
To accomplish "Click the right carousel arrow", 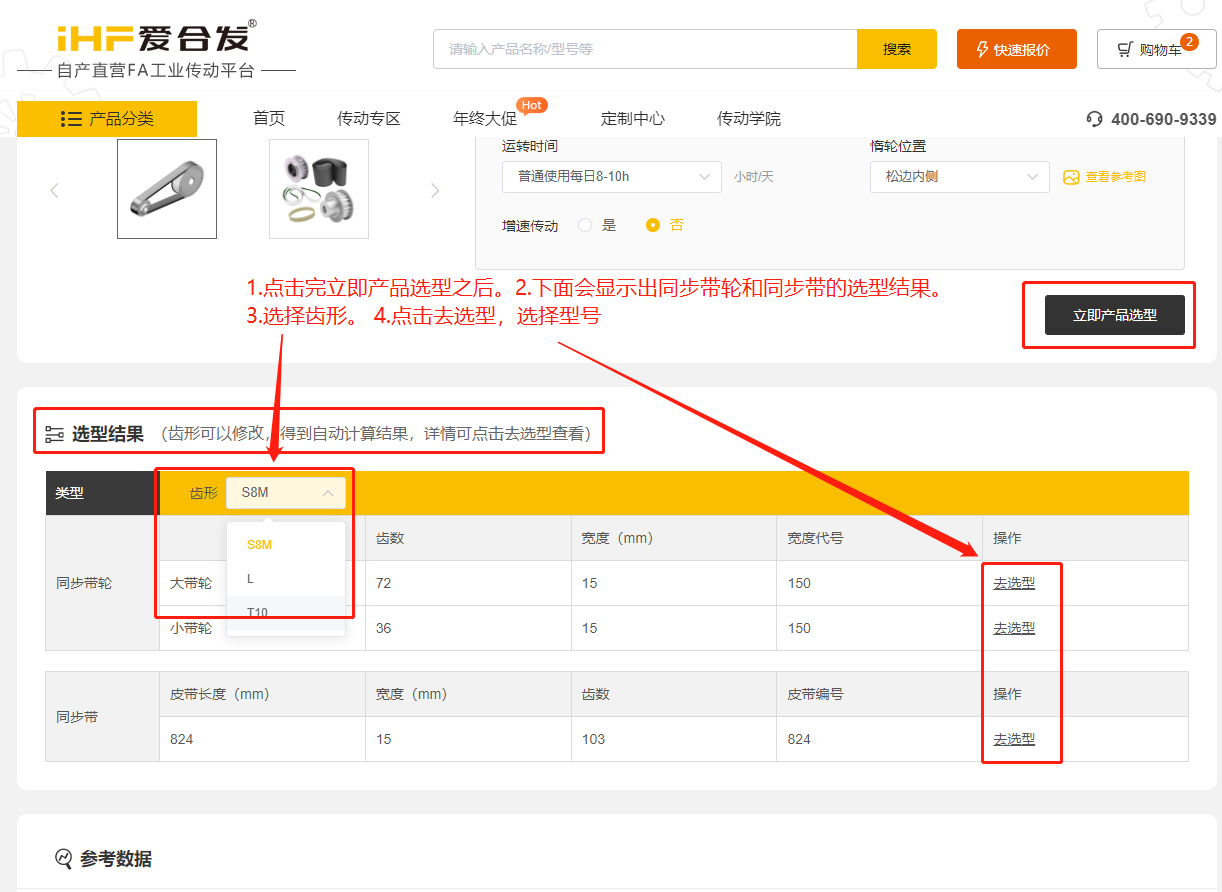I will point(436,189).
